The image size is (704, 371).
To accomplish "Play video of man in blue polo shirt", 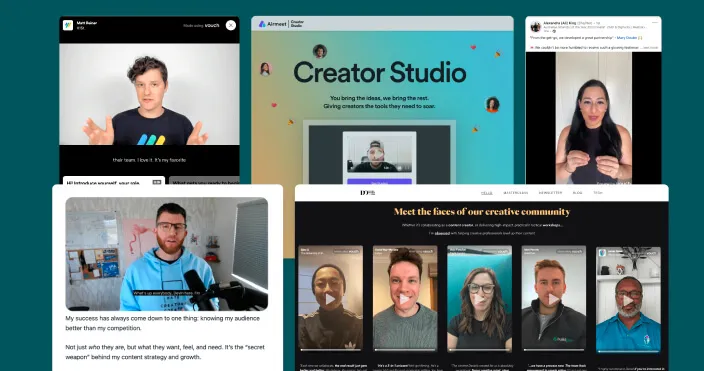I will tap(628, 300).
